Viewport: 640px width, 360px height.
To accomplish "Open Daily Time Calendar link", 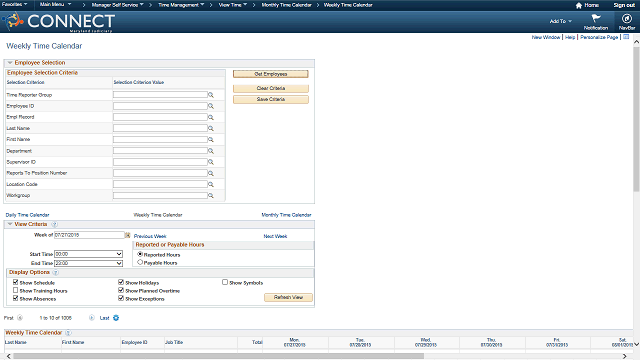I will 27,215.
